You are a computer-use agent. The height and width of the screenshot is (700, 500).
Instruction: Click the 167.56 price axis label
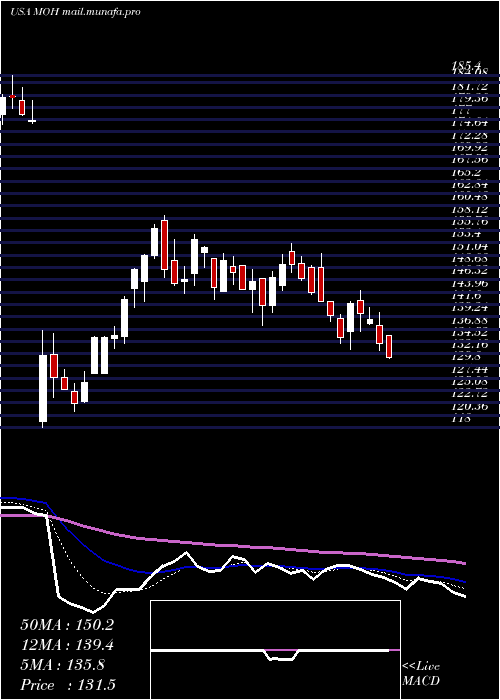[469, 160]
